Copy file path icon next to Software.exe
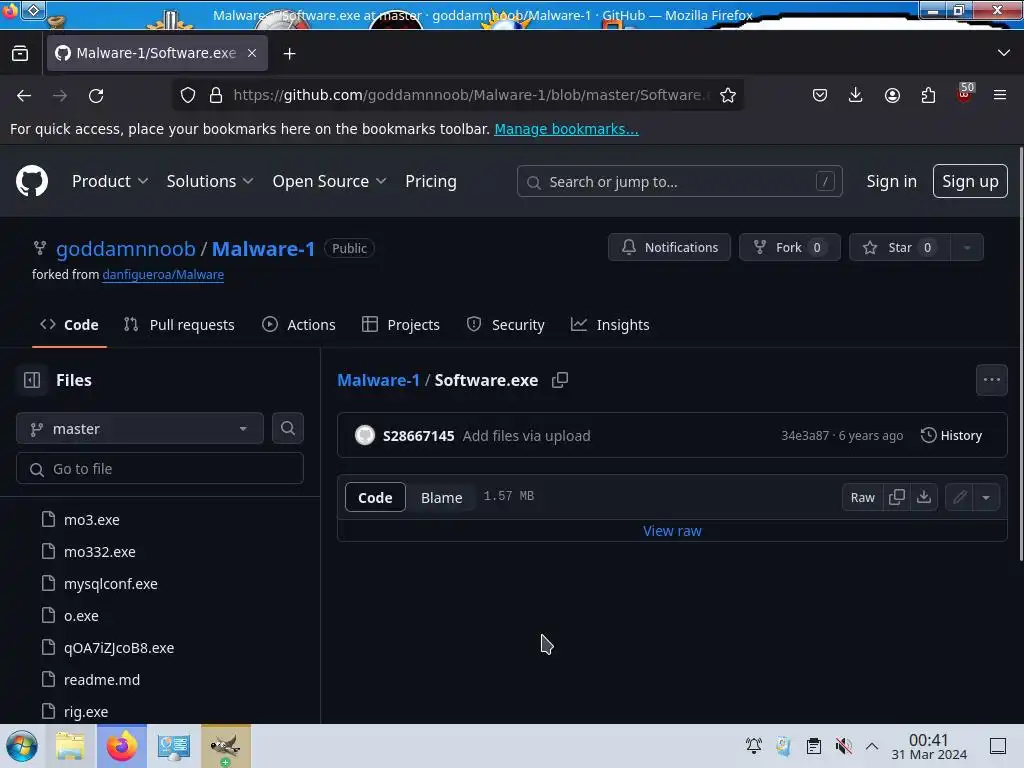1024x768 pixels. [x=560, y=380]
